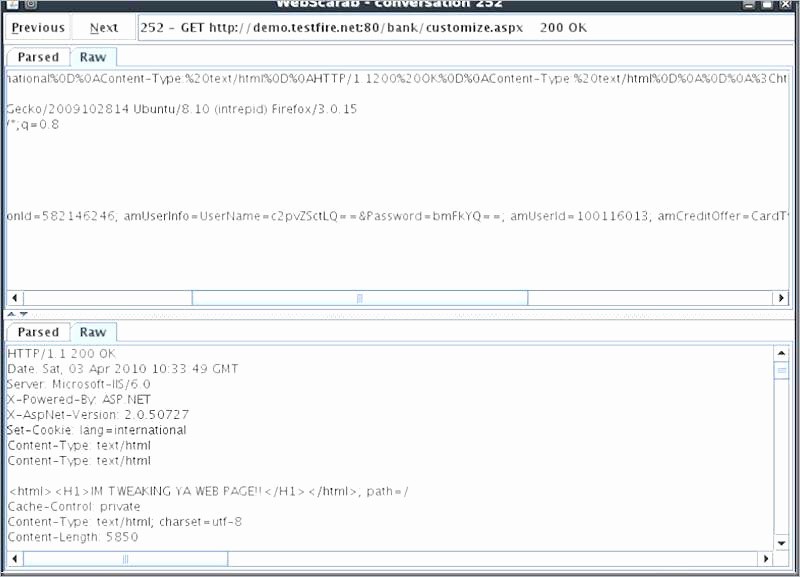
Task: Click response pane horizontal scroll left arrow
Action: (x=14, y=558)
